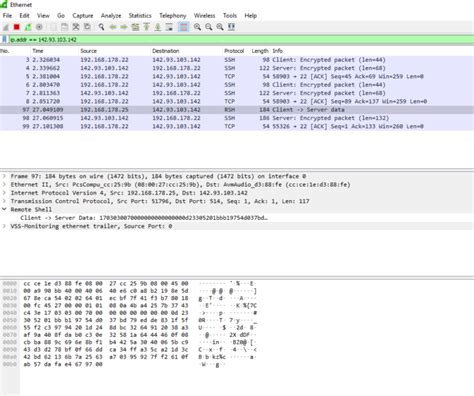Click the Start capture shark fin icon
Viewport: 474px width, 396px height.
point(6,27)
